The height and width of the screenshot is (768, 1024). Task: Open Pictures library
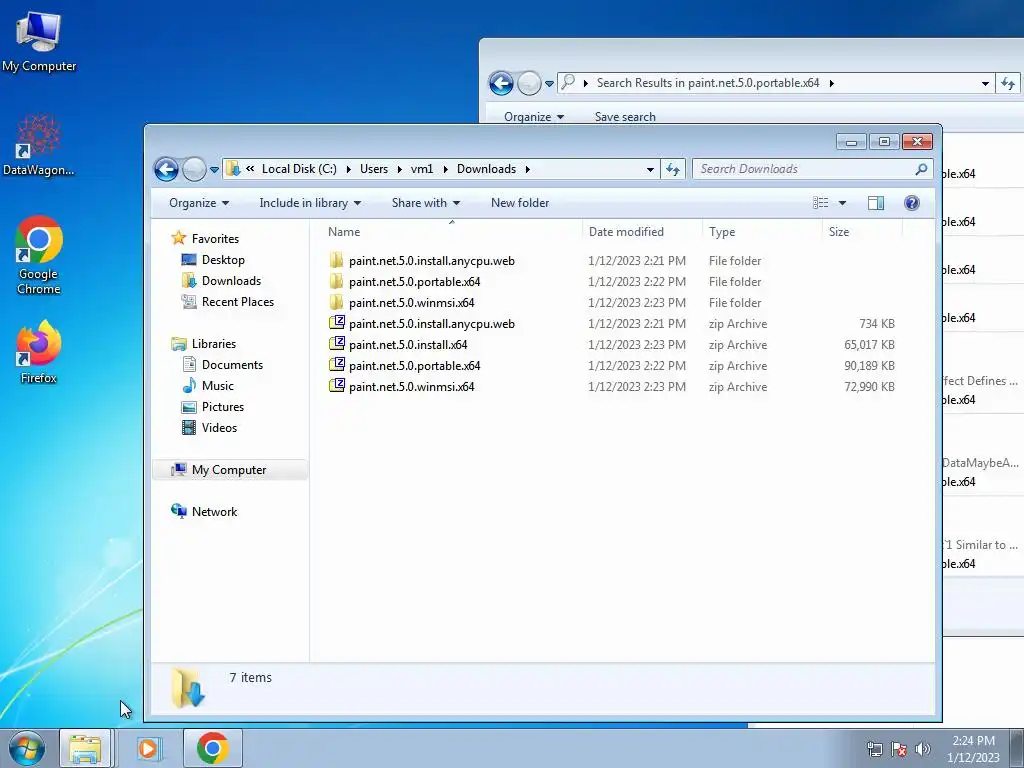[214, 406]
